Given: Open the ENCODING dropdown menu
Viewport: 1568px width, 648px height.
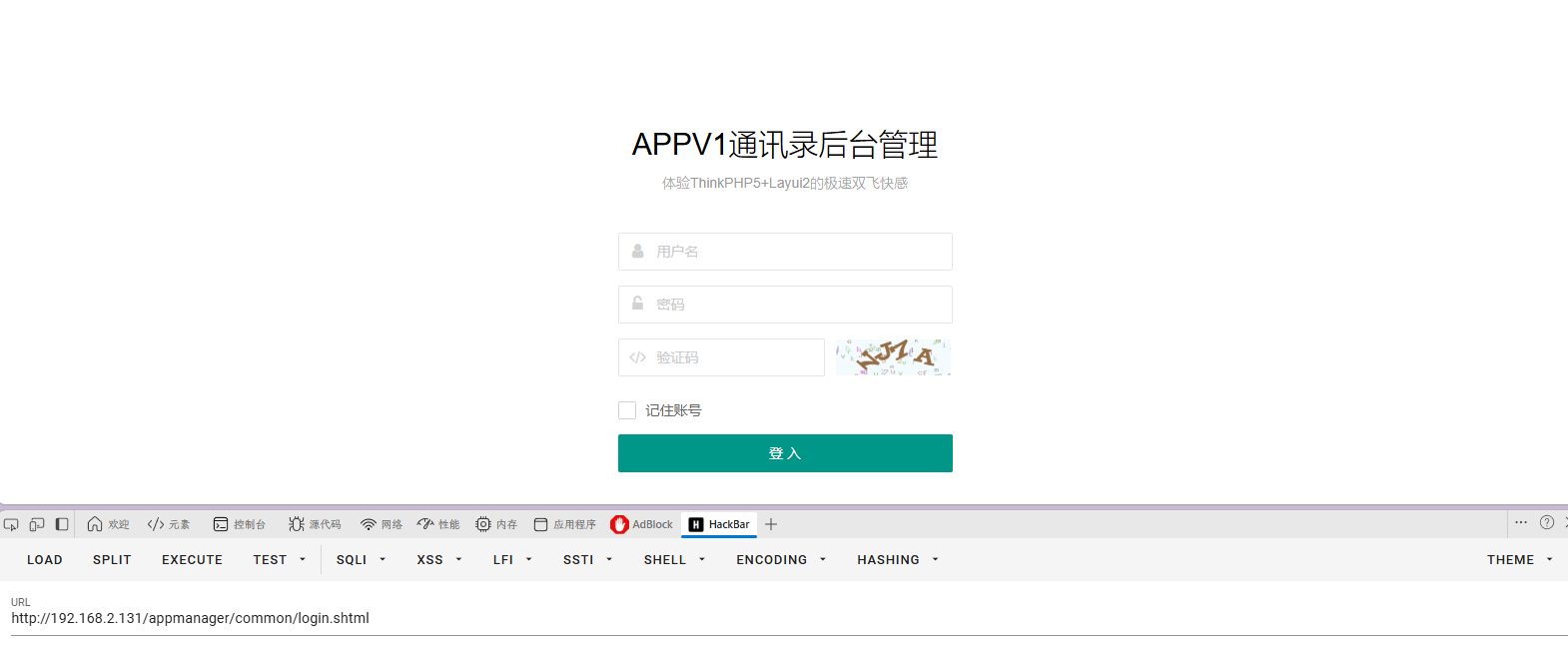Looking at the screenshot, I should tap(781, 560).
